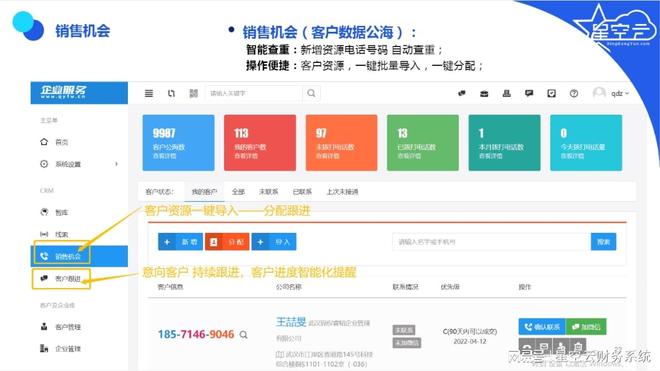Click the 客户信息 column header

pyautogui.click(x=170, y=287)
